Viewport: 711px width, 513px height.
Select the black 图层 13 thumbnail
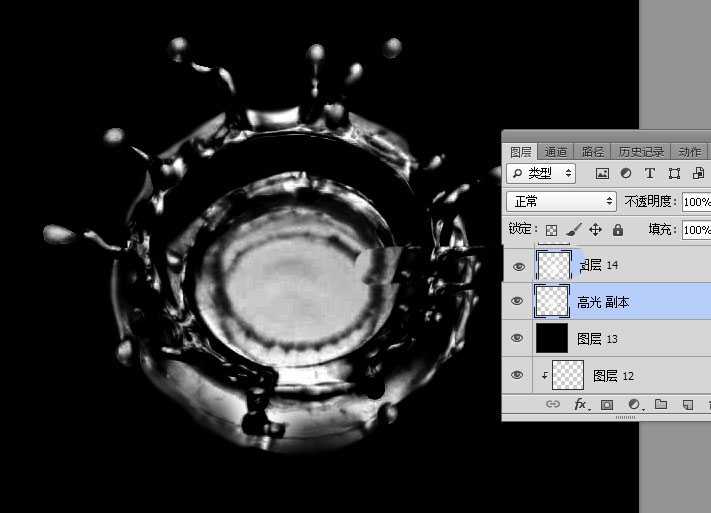(552, 338)
